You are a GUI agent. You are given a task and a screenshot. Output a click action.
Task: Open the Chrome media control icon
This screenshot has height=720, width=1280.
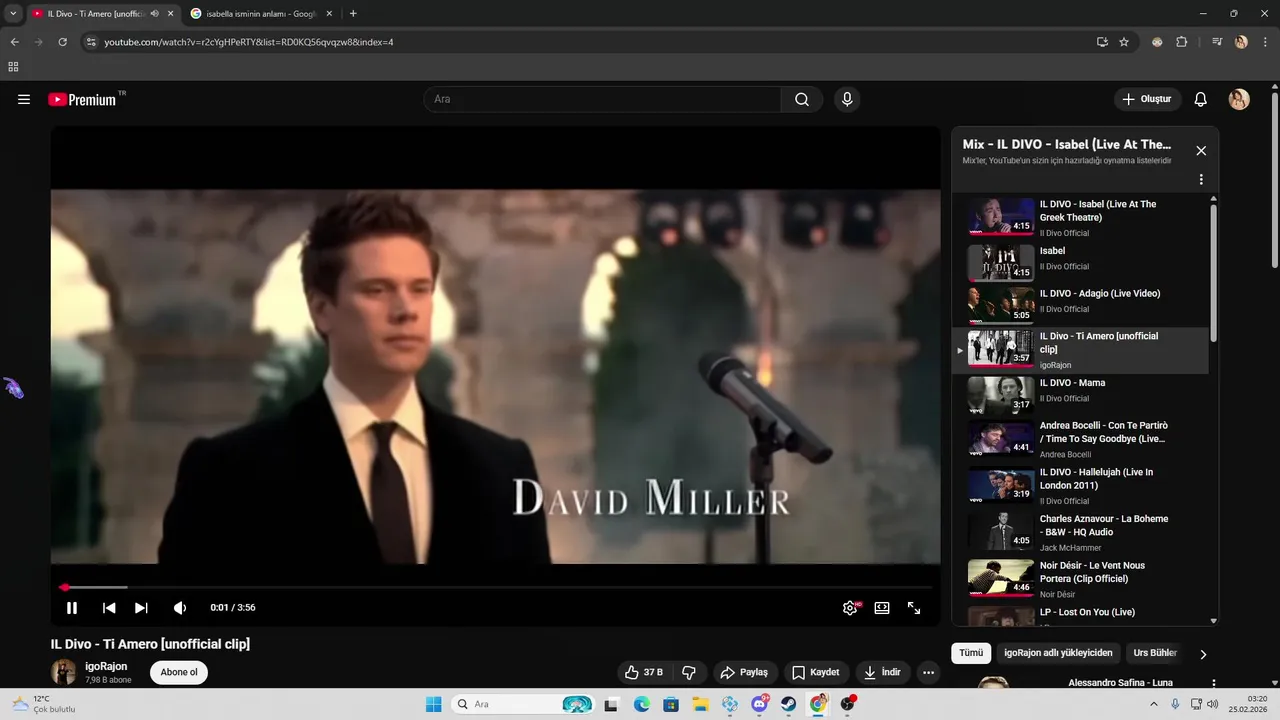[x=1217, y=42]
